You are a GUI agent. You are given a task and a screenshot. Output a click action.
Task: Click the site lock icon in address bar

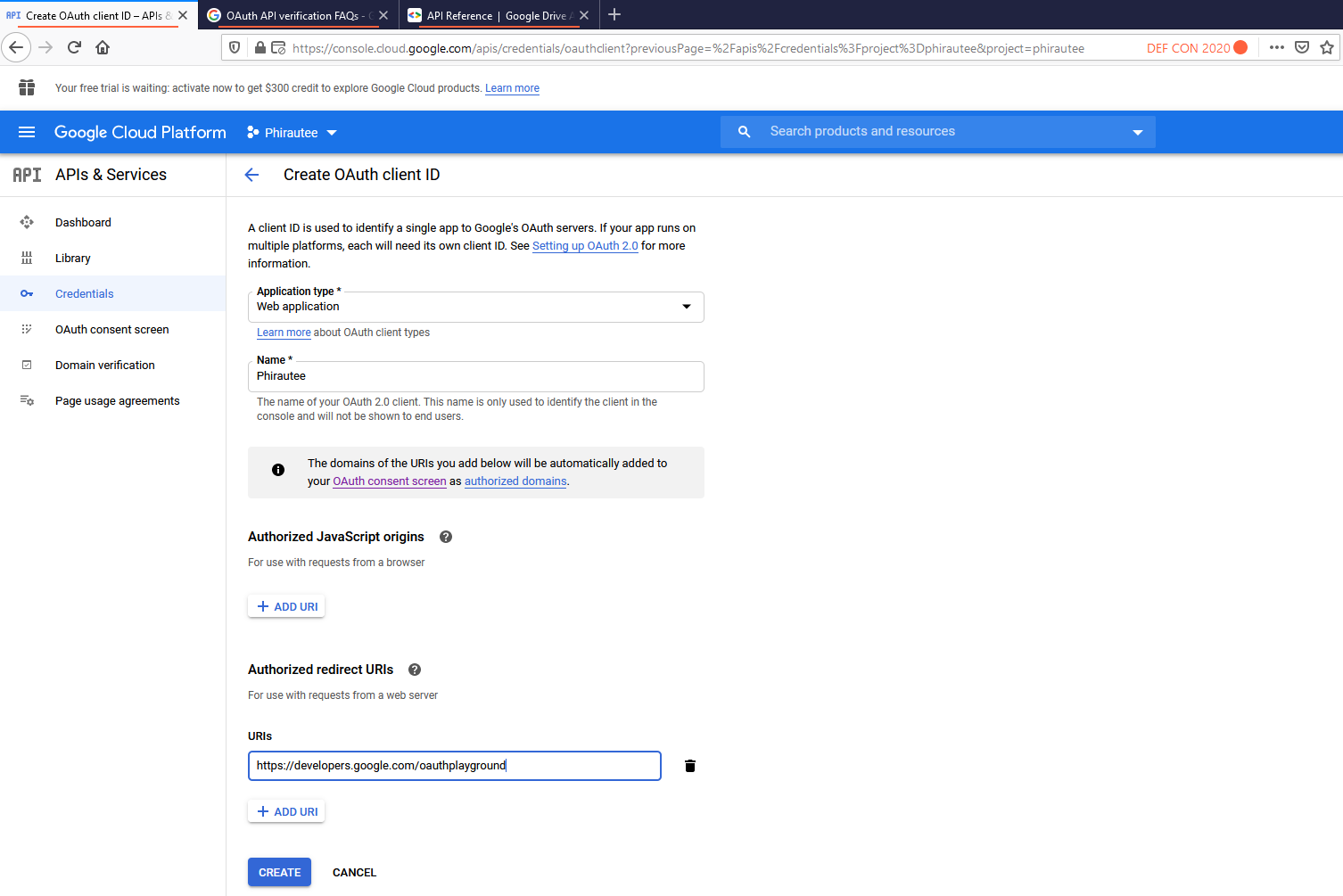pyautogui.click(x=260, y=47)
